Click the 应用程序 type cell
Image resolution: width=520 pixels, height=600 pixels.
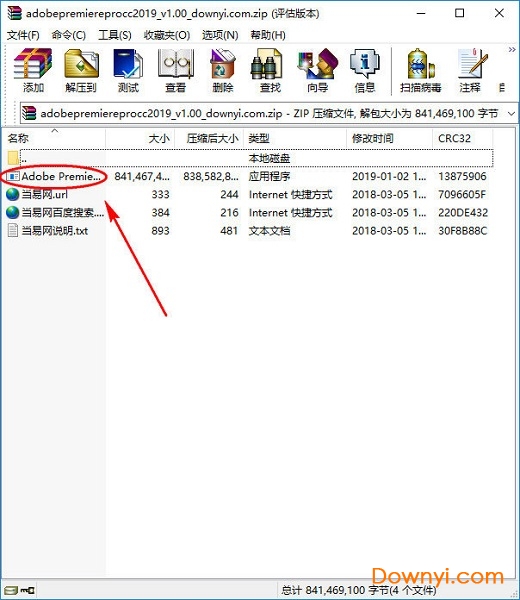pyautogui.click(x=269, y=176)
